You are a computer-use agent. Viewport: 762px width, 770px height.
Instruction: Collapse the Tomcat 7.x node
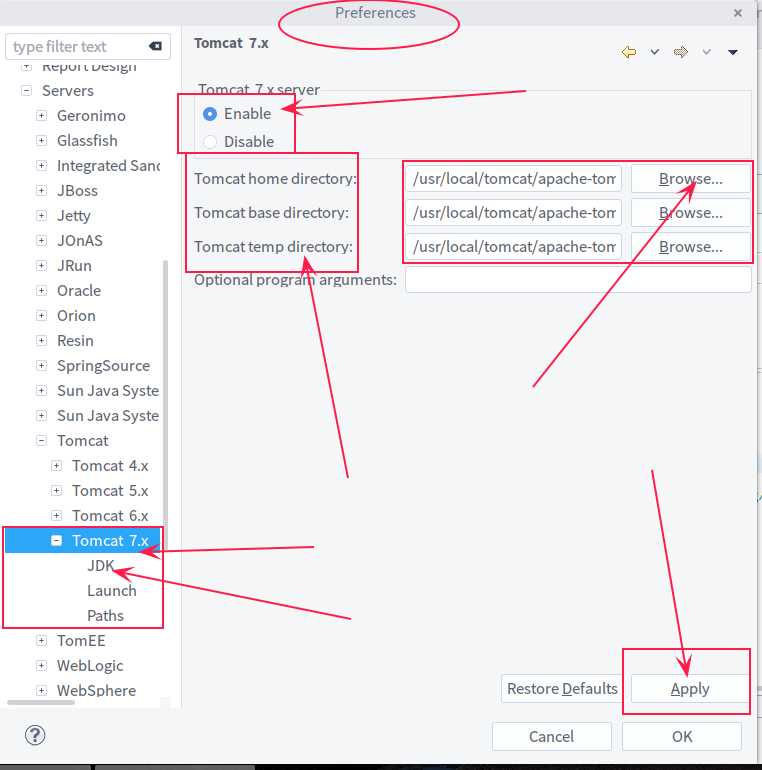click(x=56, y=541)
